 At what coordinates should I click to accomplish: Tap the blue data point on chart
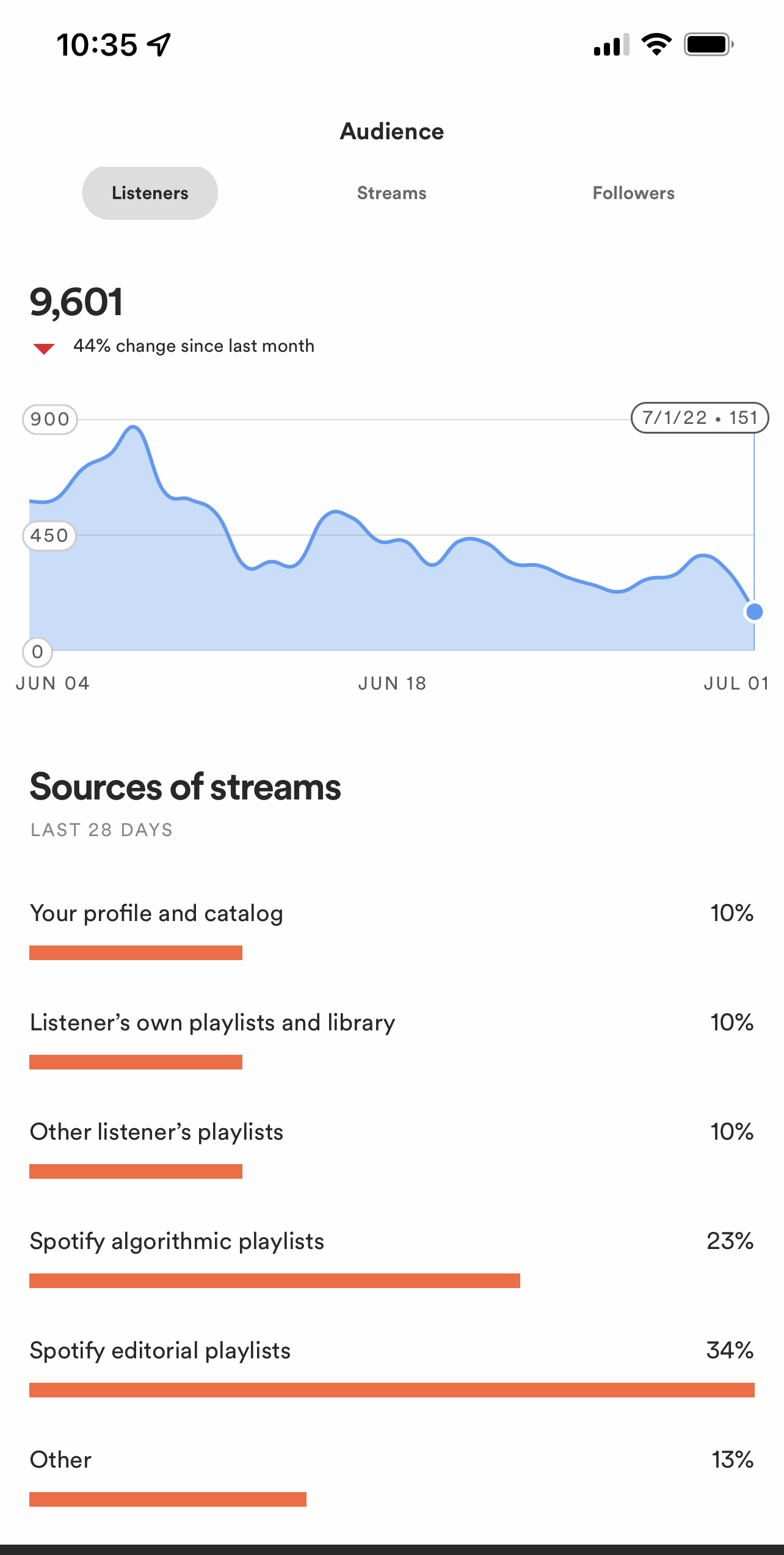[755, 611]
